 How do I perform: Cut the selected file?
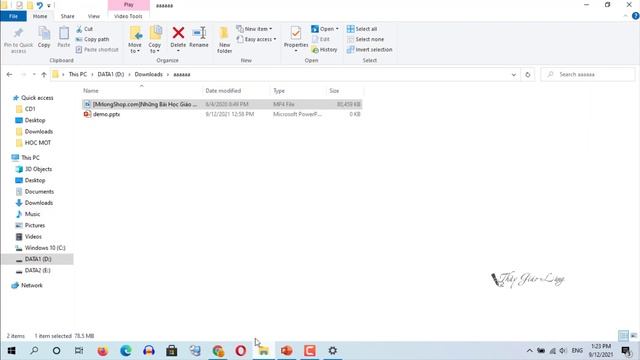(x=84, y=29)
